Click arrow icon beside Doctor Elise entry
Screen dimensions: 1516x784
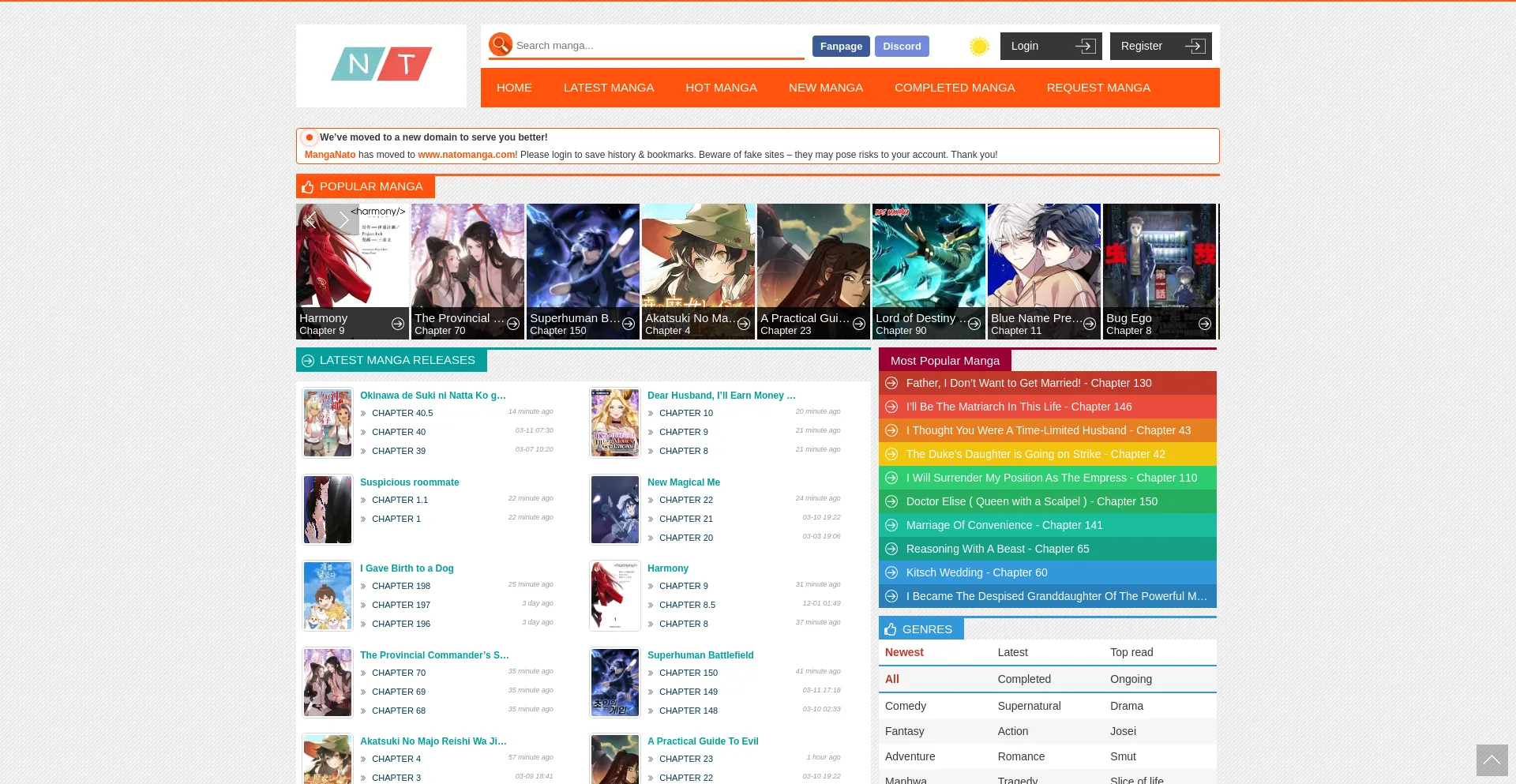(891, 501)
